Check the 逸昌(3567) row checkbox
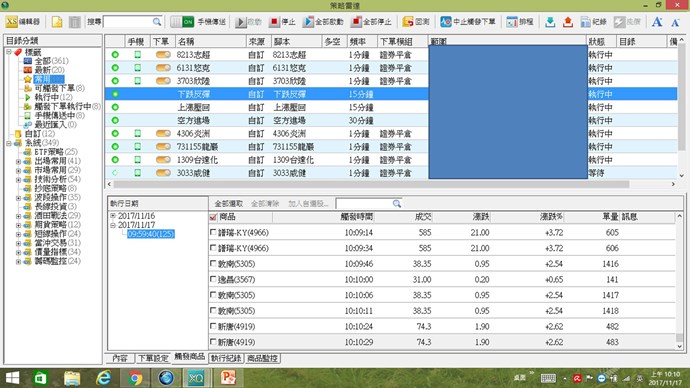This screenshot has width=690, height=388. pyautogui.click(x=213, y=279)
